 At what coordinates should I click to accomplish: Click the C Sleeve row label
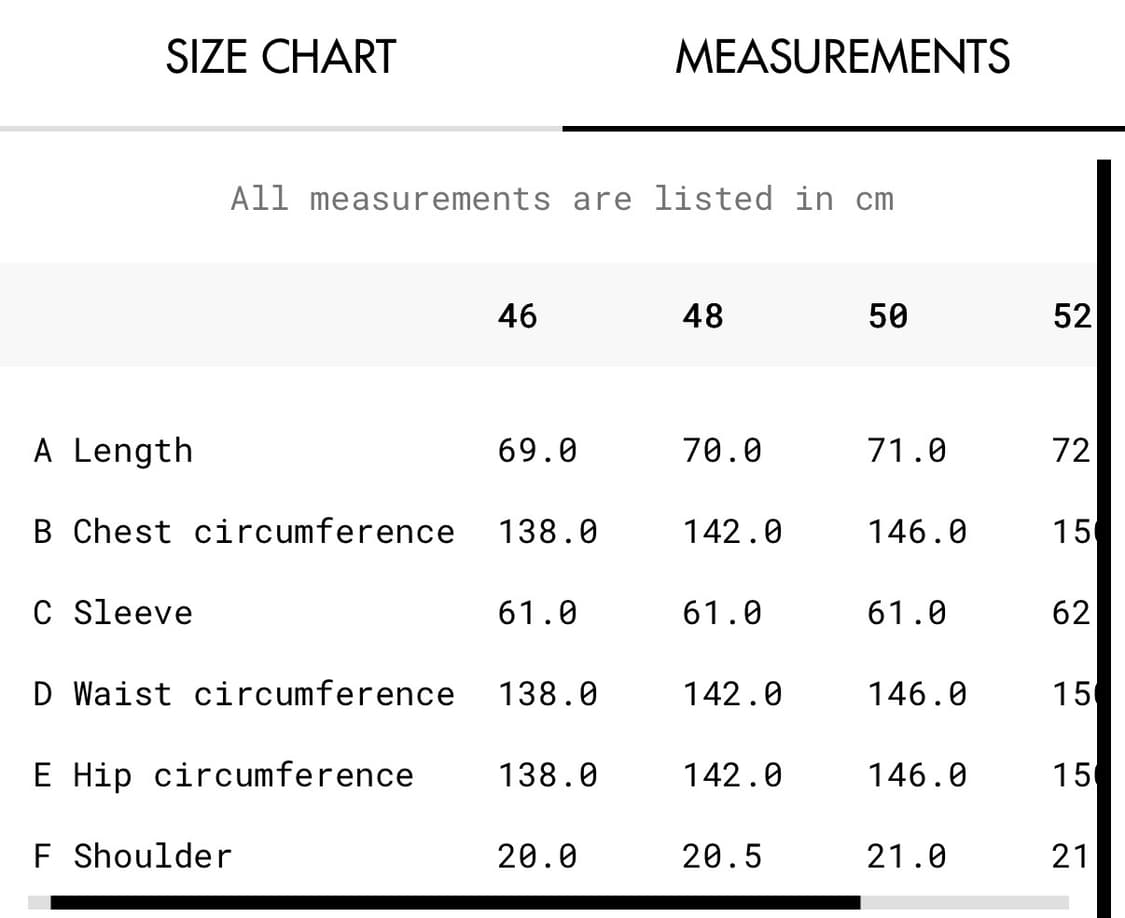113,613
